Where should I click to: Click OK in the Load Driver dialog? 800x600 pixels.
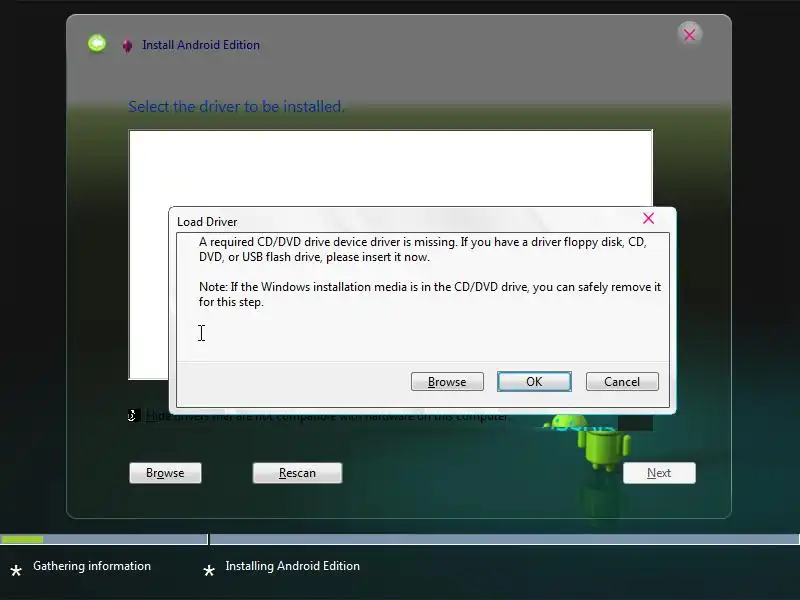(x=534, y=382)
